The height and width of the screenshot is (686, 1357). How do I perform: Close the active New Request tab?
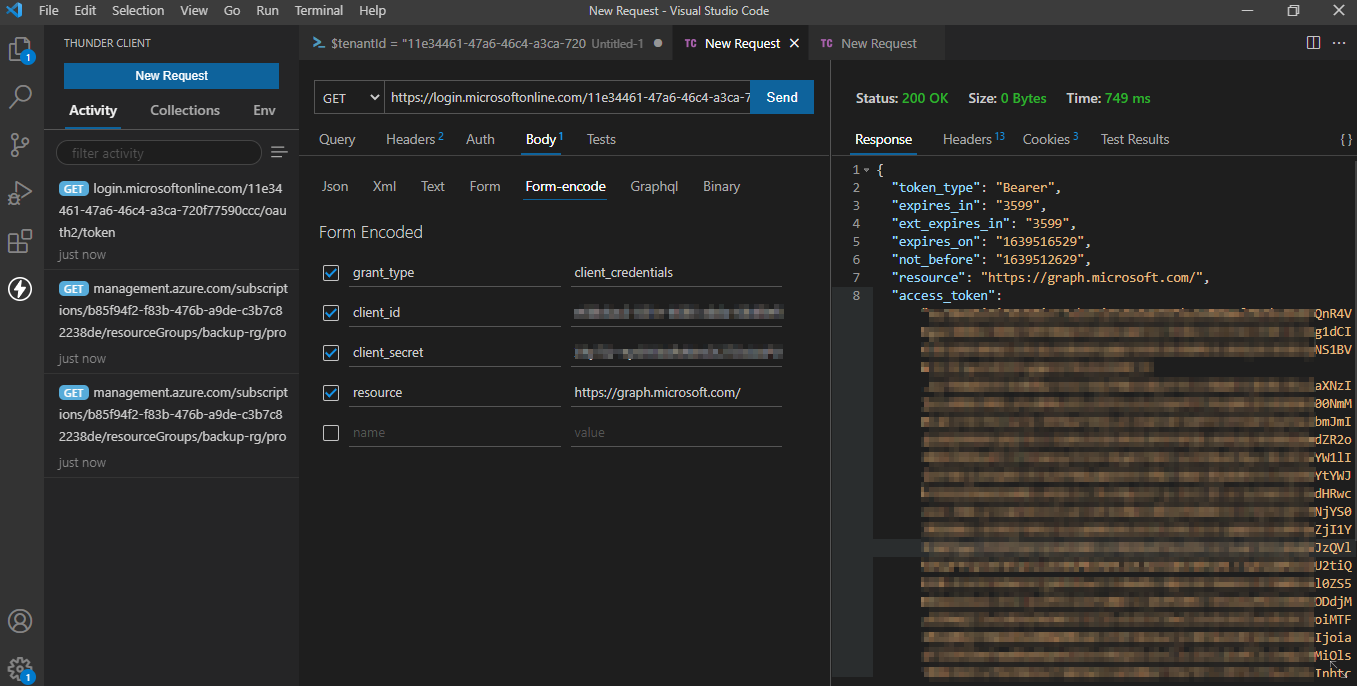[x=794, y=43]
